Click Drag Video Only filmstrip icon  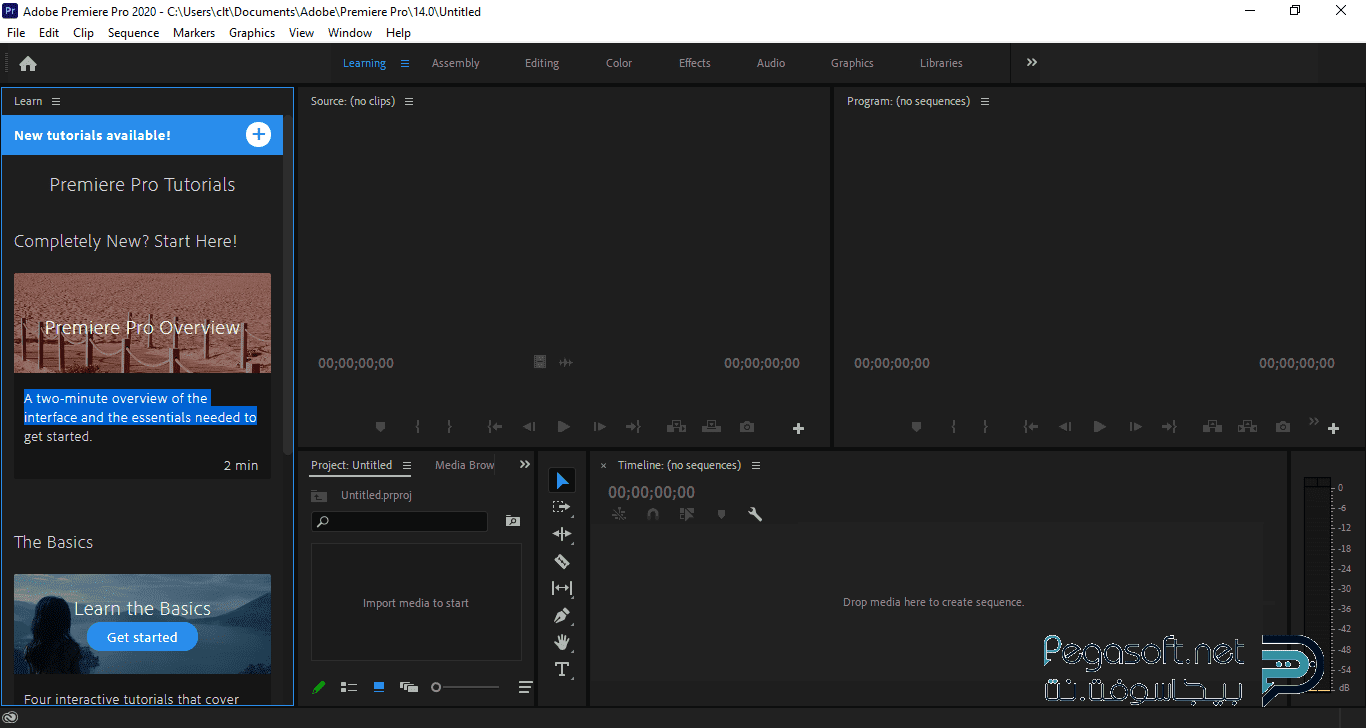click(540, 362)
